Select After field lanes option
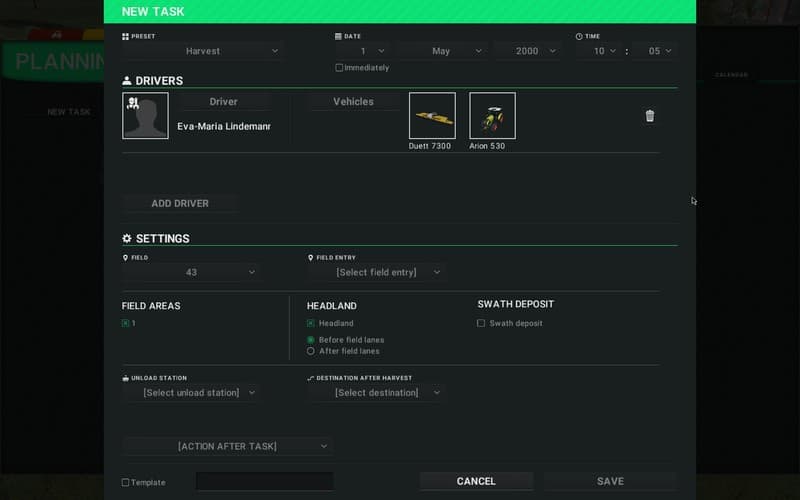Viewport: 800px width, 500px height. pyautogui.click(x=311, y=351)
